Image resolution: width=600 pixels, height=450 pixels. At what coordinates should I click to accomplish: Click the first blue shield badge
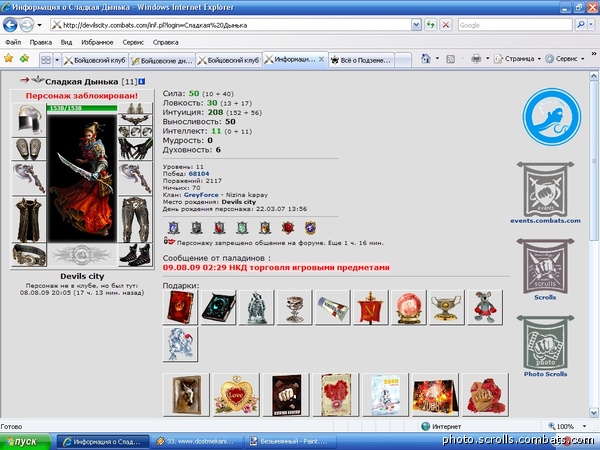tap(174, 228)
